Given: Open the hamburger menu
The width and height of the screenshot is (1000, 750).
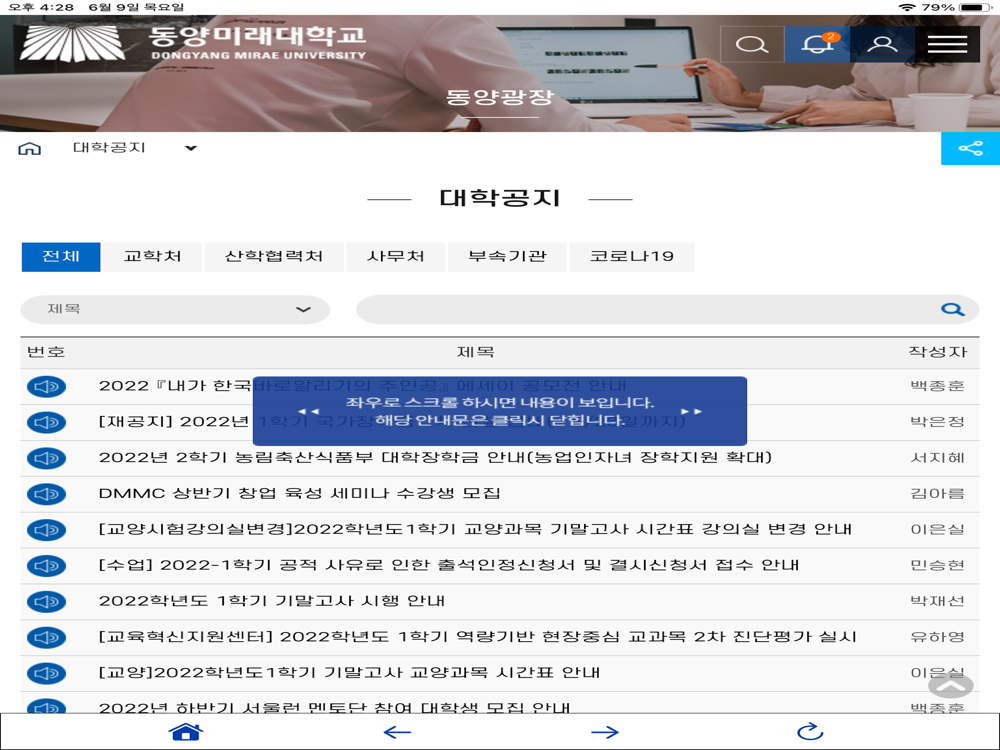Looking at the screenshot, I should coord(947,44).
